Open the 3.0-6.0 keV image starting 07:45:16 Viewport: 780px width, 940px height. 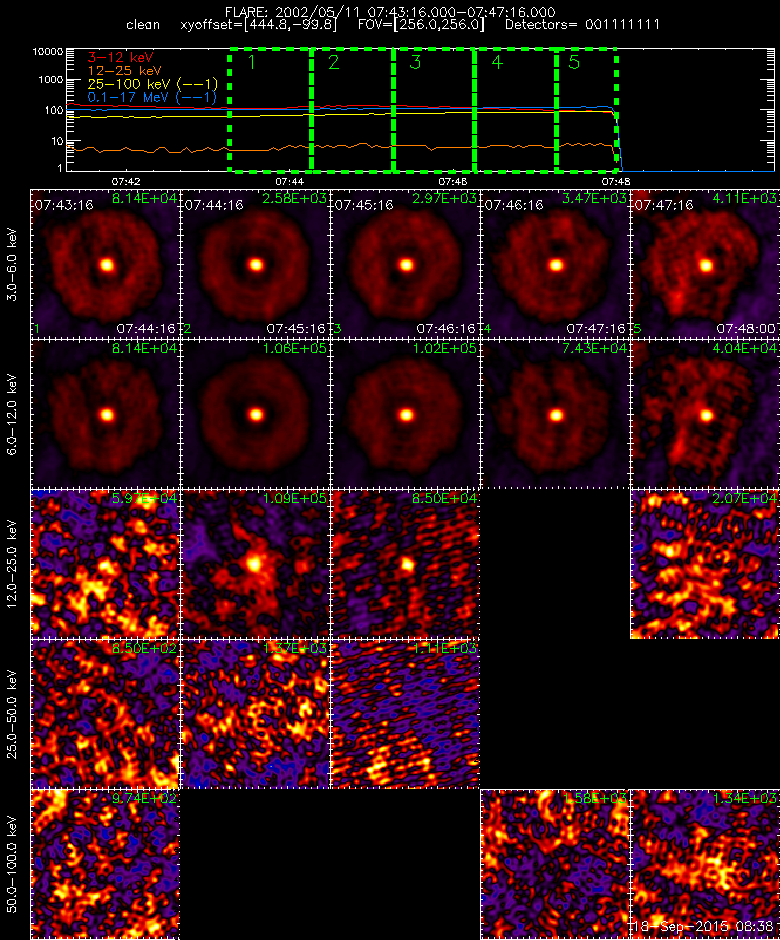tap(405, 264)
